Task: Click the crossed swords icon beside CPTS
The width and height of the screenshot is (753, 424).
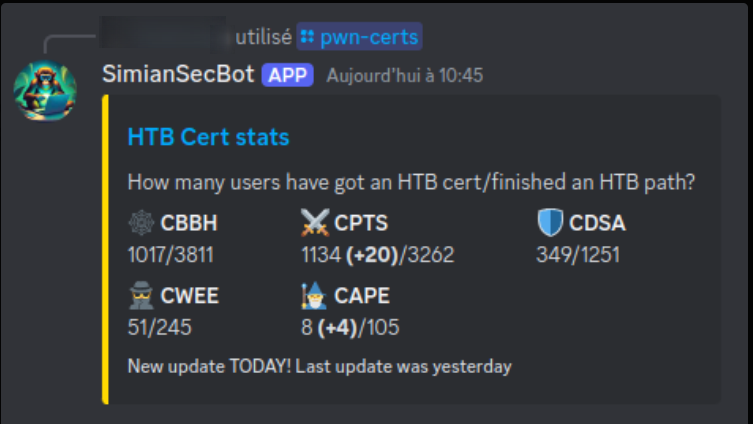Action: (314, 223)
